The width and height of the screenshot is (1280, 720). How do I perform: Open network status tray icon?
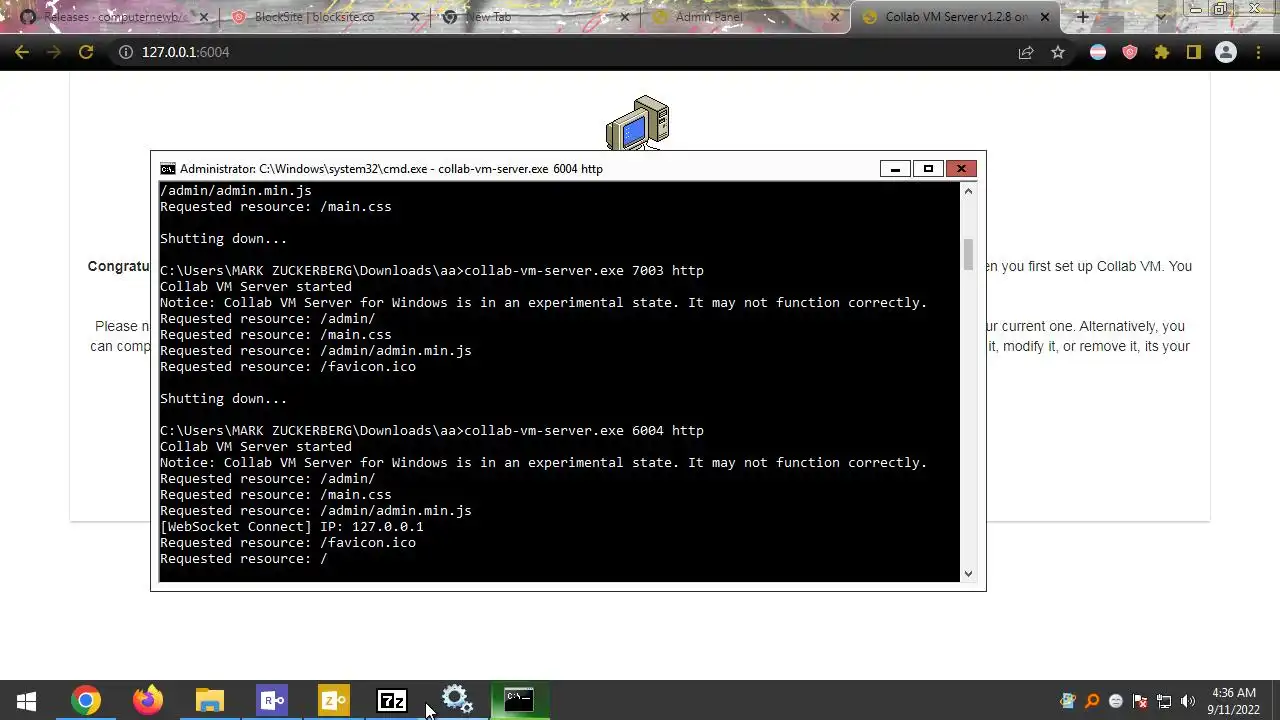pyautogui.click(x=1164, y=701)
